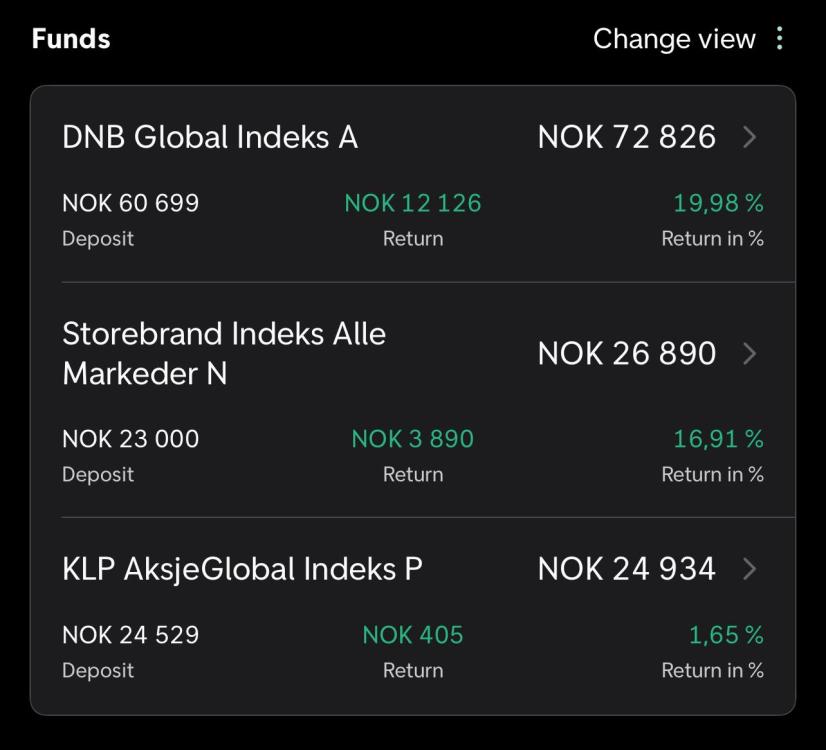Select the 19,98 % return percentage
826x750 pixels.
719,203
